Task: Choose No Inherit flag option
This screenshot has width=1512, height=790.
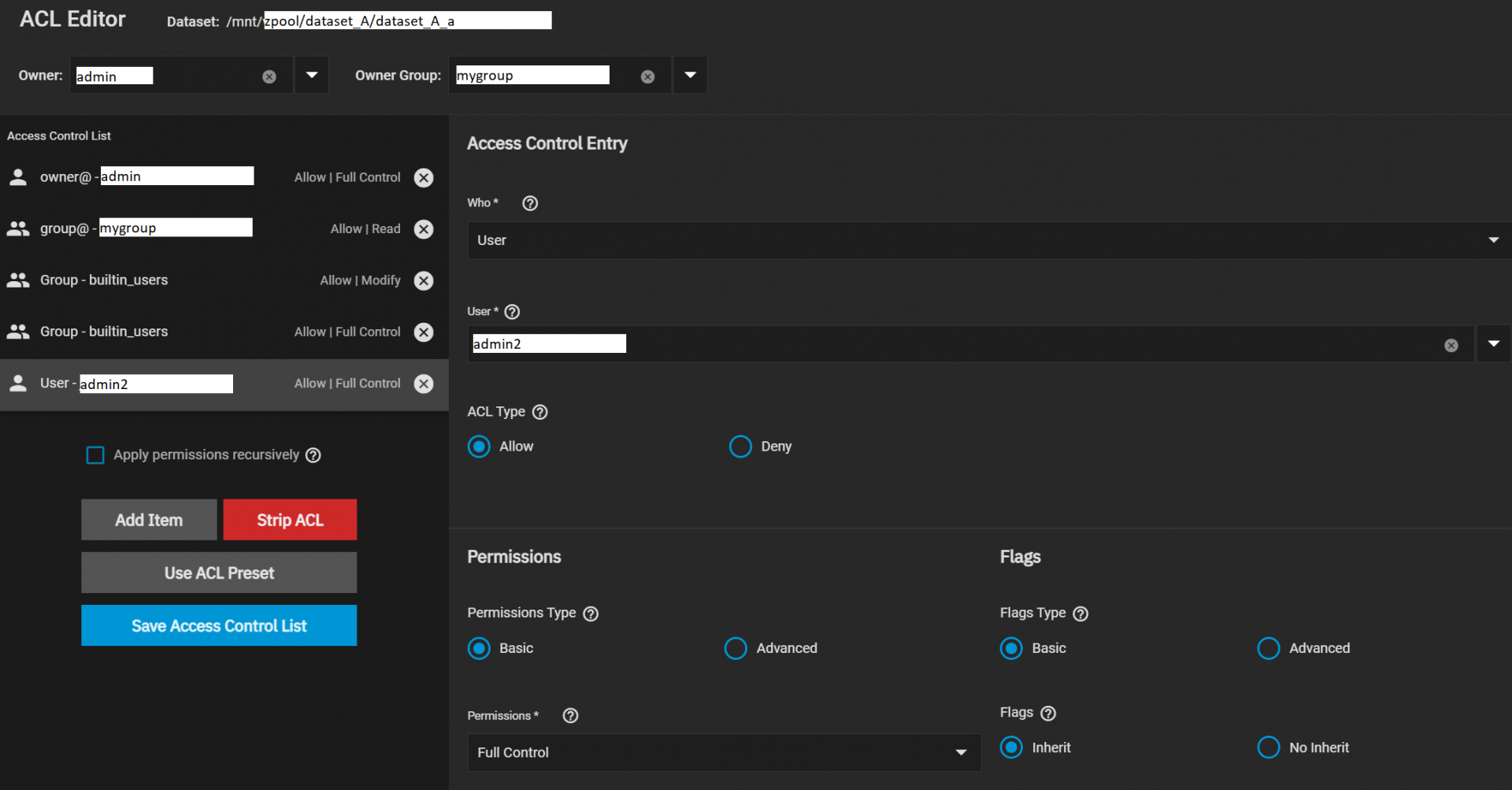Action: tap(1268, 747)
